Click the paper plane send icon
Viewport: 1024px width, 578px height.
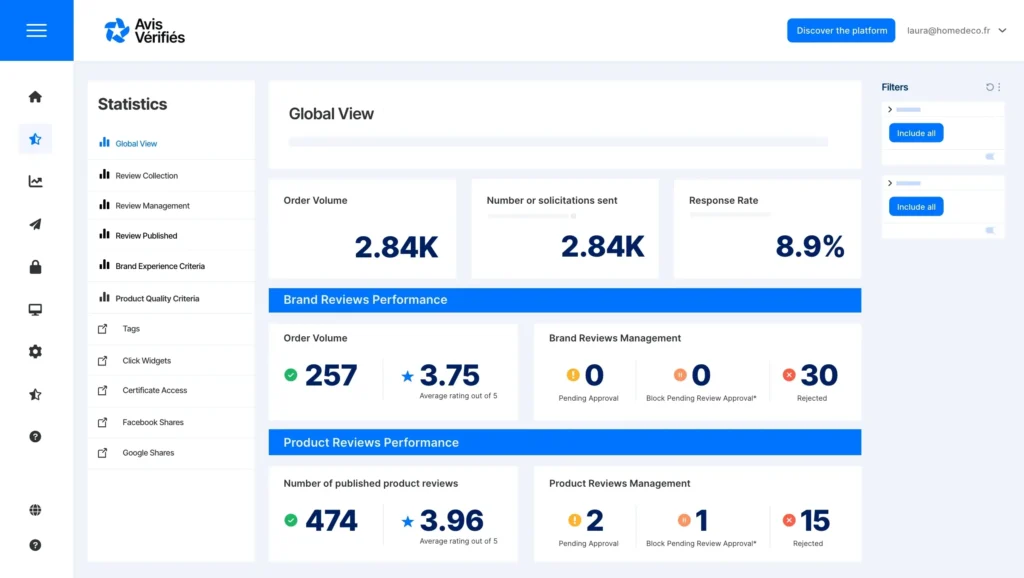tap(35, 224)
